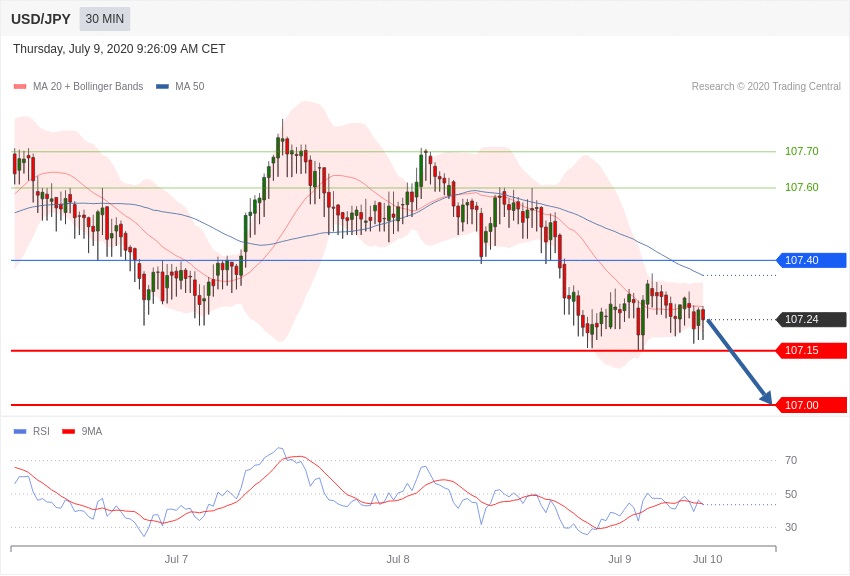Select the Jul 9 date marker
850x576 pixels.
coord(620,559)
